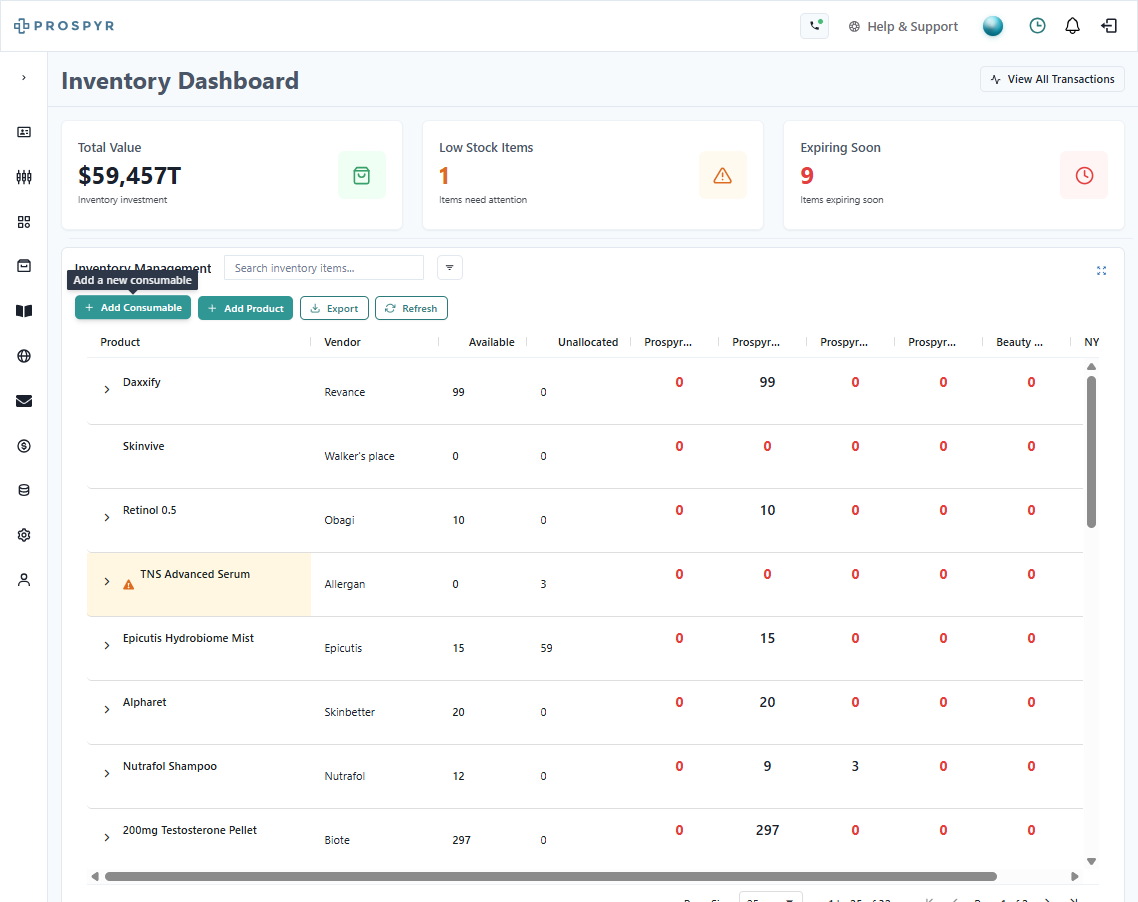1138x902 pixels.
Task: Click the round avatar in header
Action: click(x=992, y=26)
